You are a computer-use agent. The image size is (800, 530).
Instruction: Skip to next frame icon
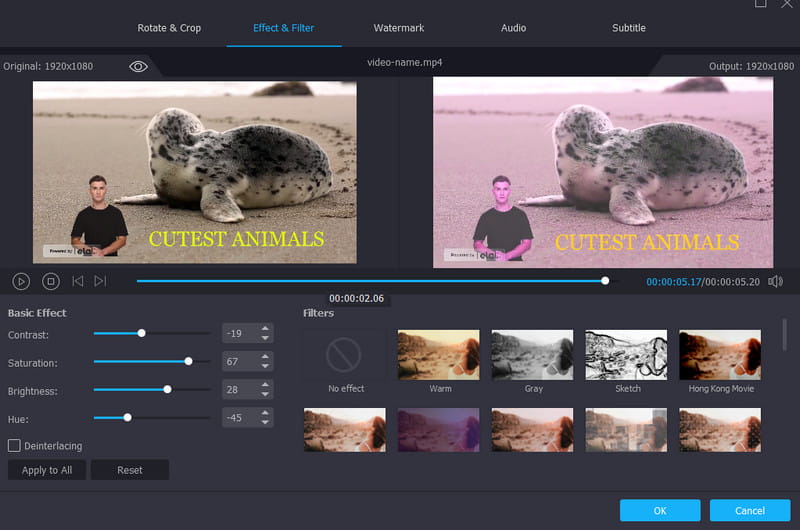tap(100, 282)
